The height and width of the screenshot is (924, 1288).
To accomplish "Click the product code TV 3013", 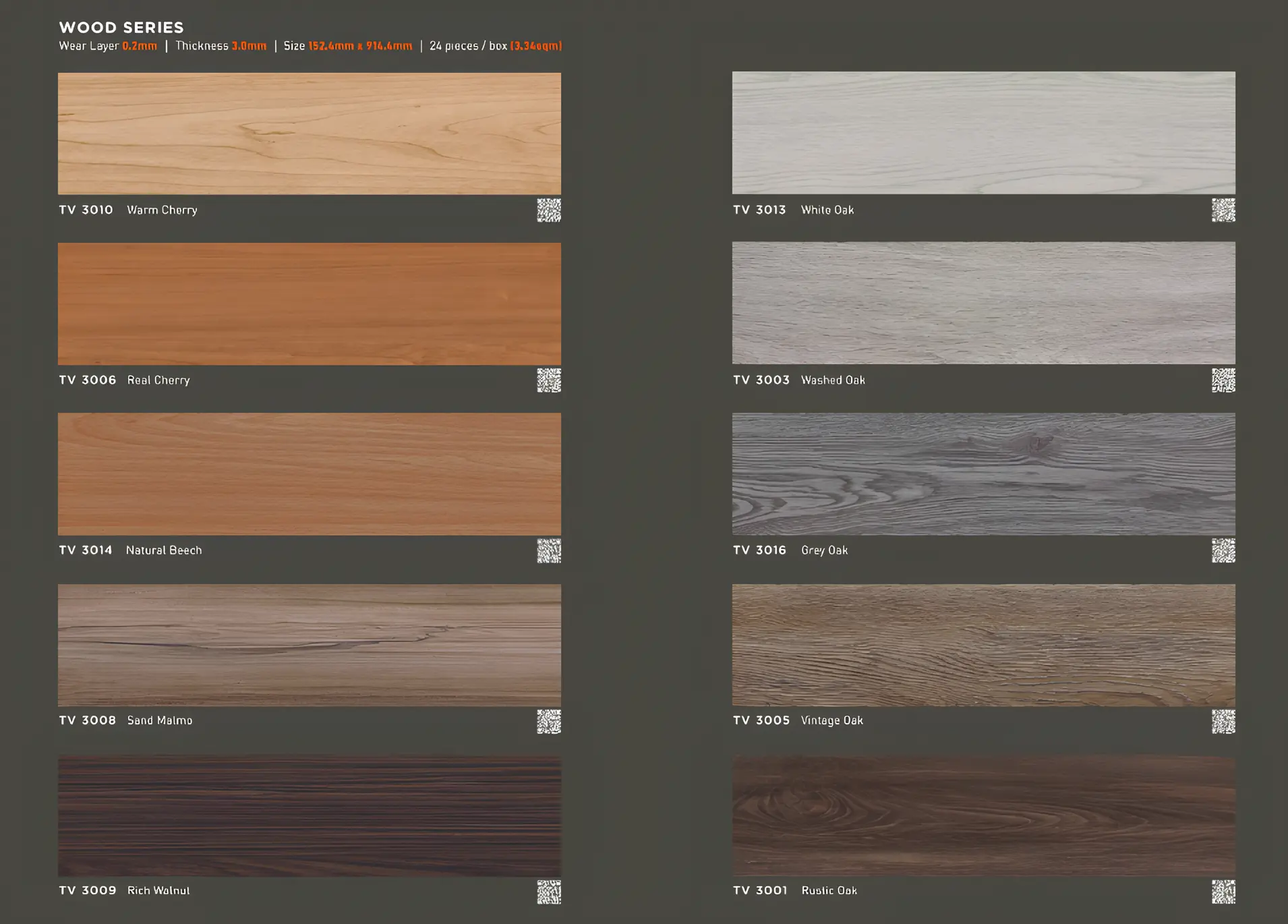I will [x=759, y=210].
